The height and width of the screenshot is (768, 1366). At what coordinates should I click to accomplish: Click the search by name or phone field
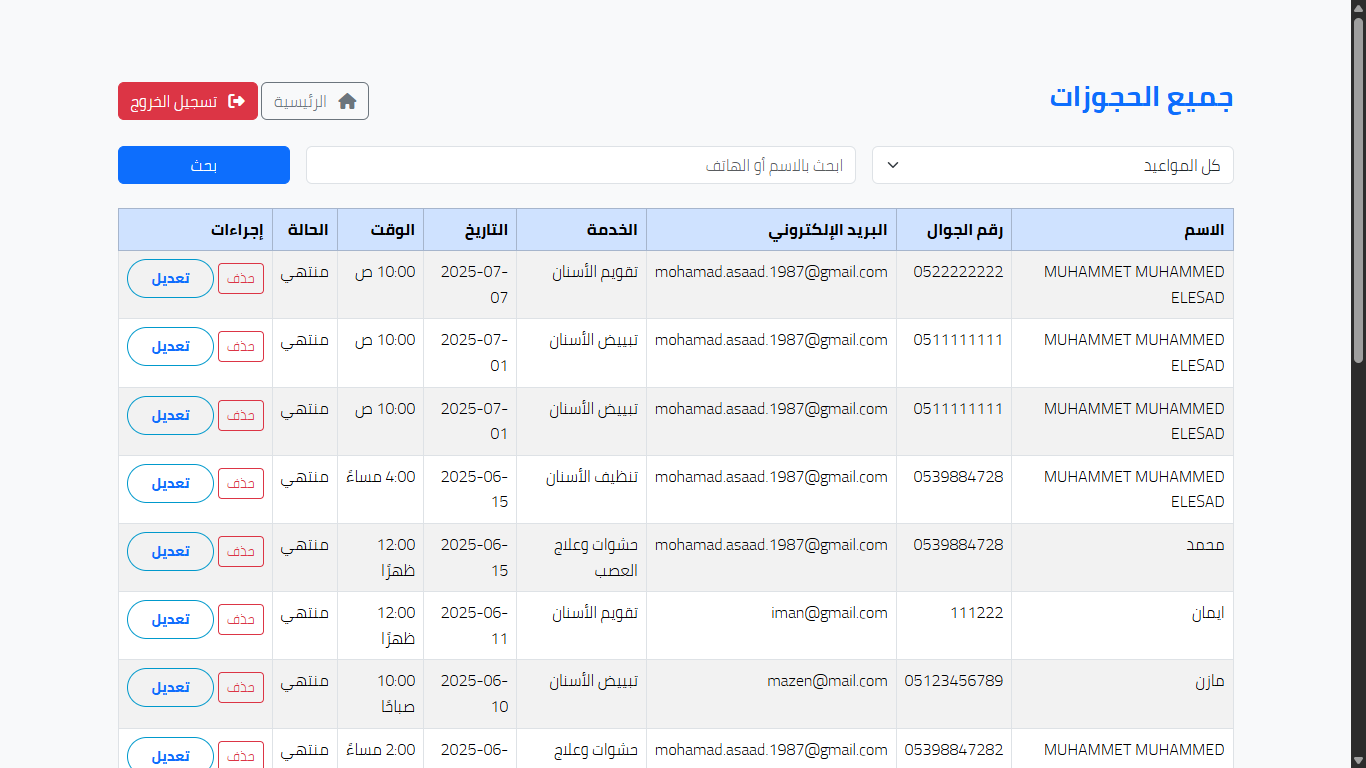coord(580,165)
